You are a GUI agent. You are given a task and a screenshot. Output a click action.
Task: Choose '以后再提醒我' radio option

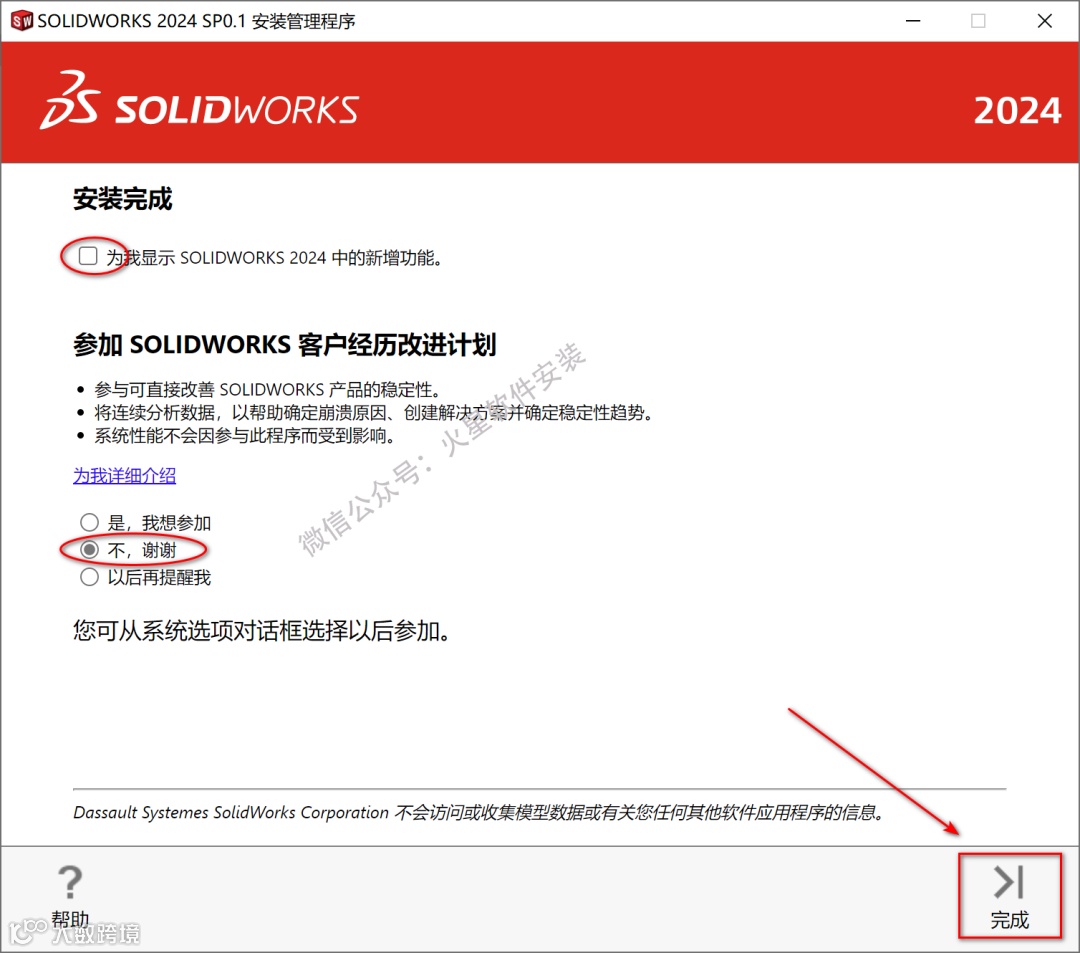pos(90,577)
